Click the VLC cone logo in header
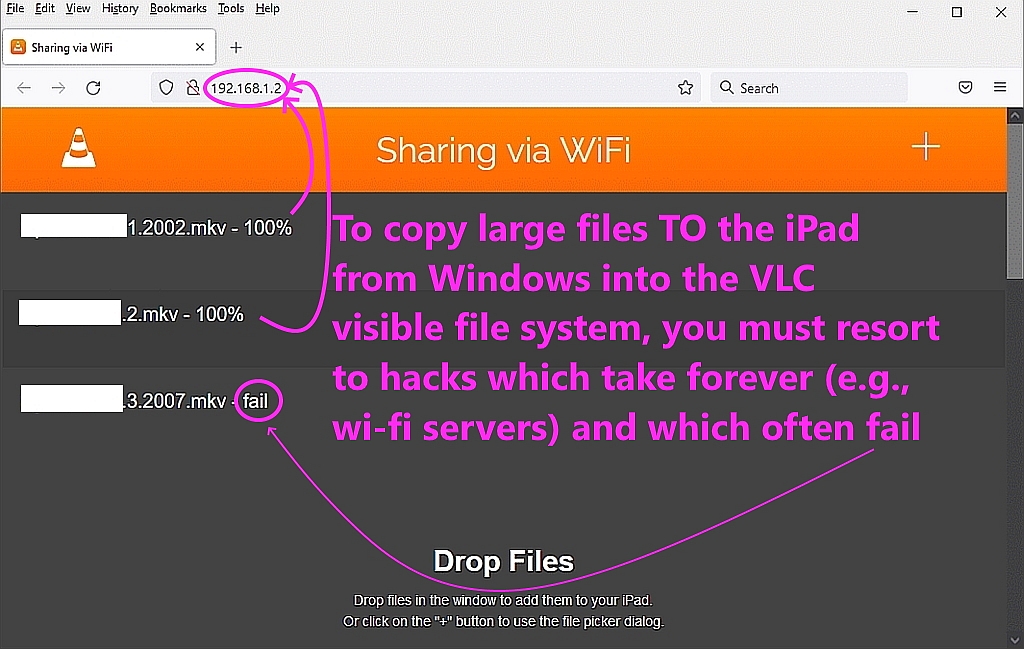1024x649 pixels. pyautogui.click(x=78, y=148)
